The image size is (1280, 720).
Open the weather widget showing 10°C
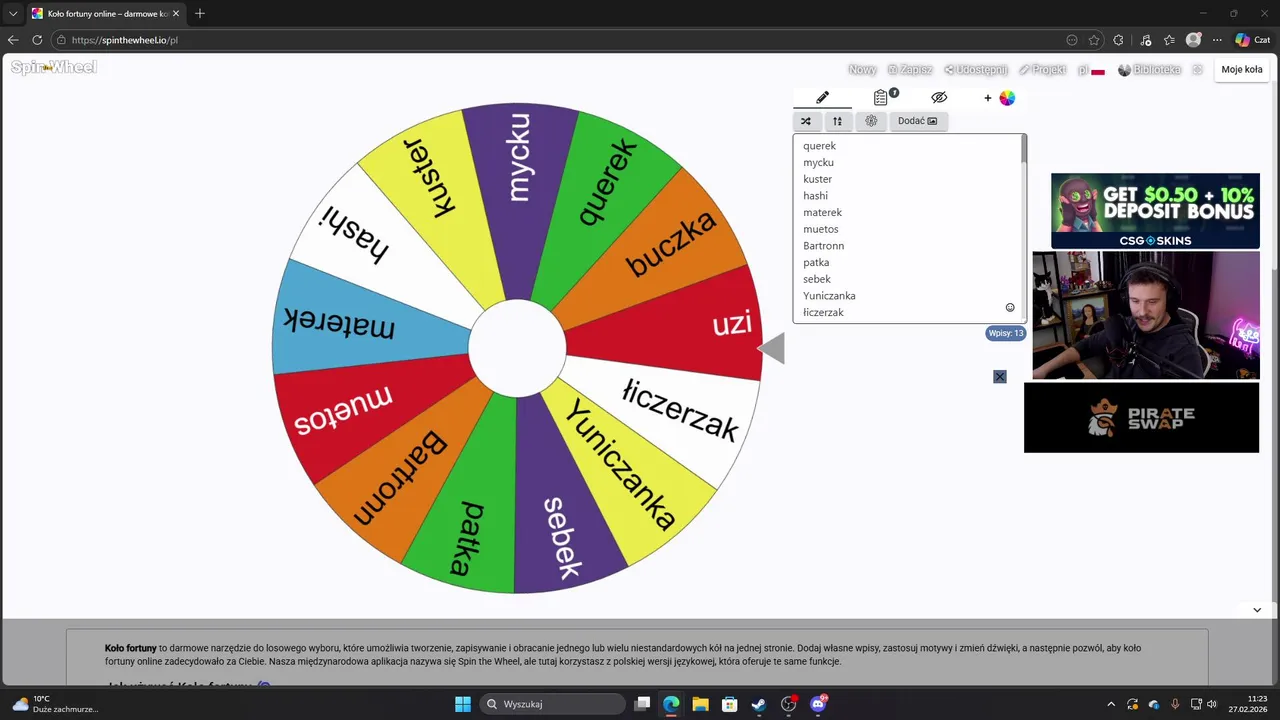[55, 704]
